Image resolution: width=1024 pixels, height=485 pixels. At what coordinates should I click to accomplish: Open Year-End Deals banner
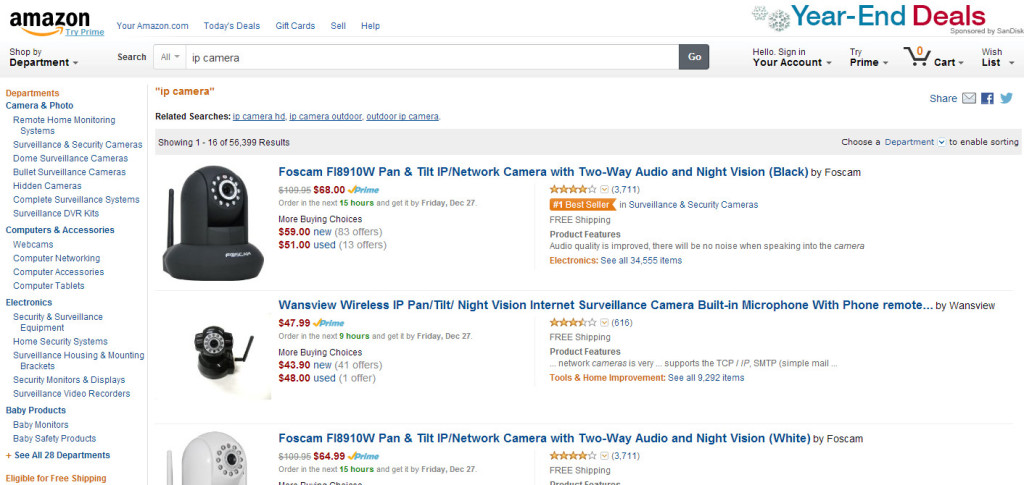[x=886, y=18]
